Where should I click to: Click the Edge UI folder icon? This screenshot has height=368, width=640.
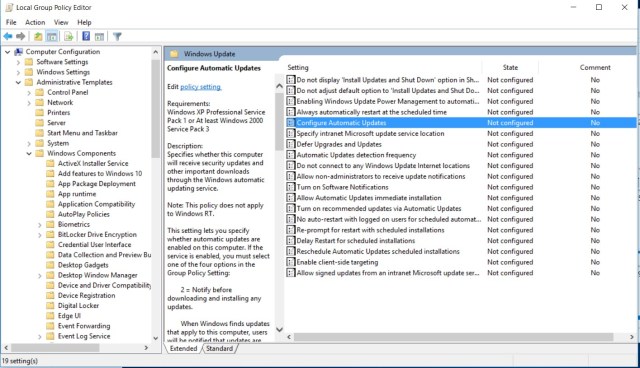click(x=50, y=316)
